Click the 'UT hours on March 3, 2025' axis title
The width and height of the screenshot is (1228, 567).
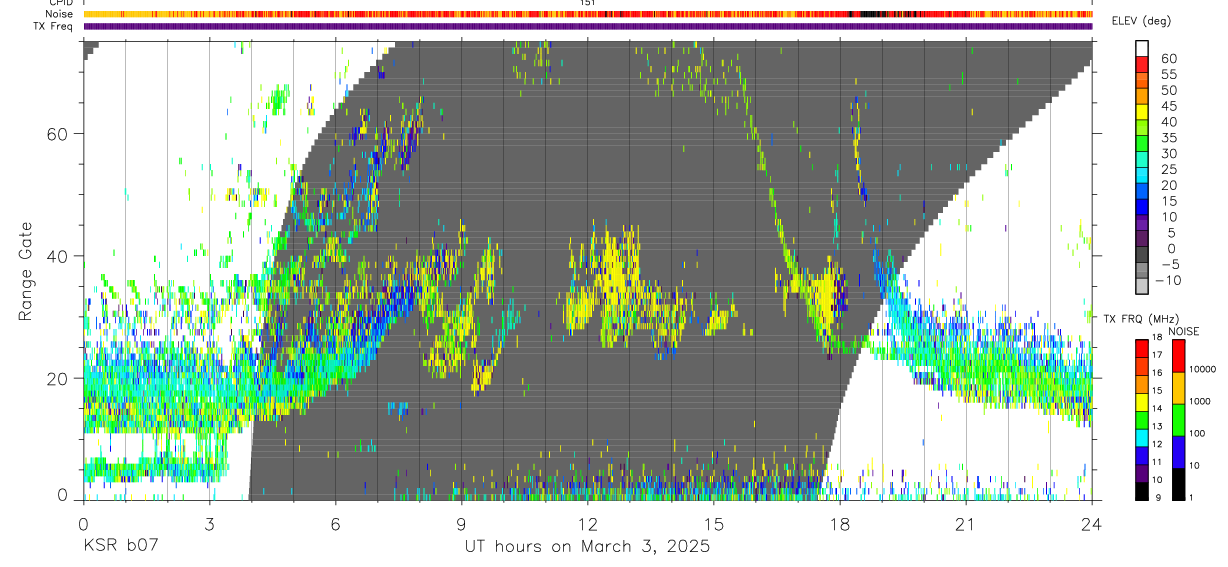(587, 547)
